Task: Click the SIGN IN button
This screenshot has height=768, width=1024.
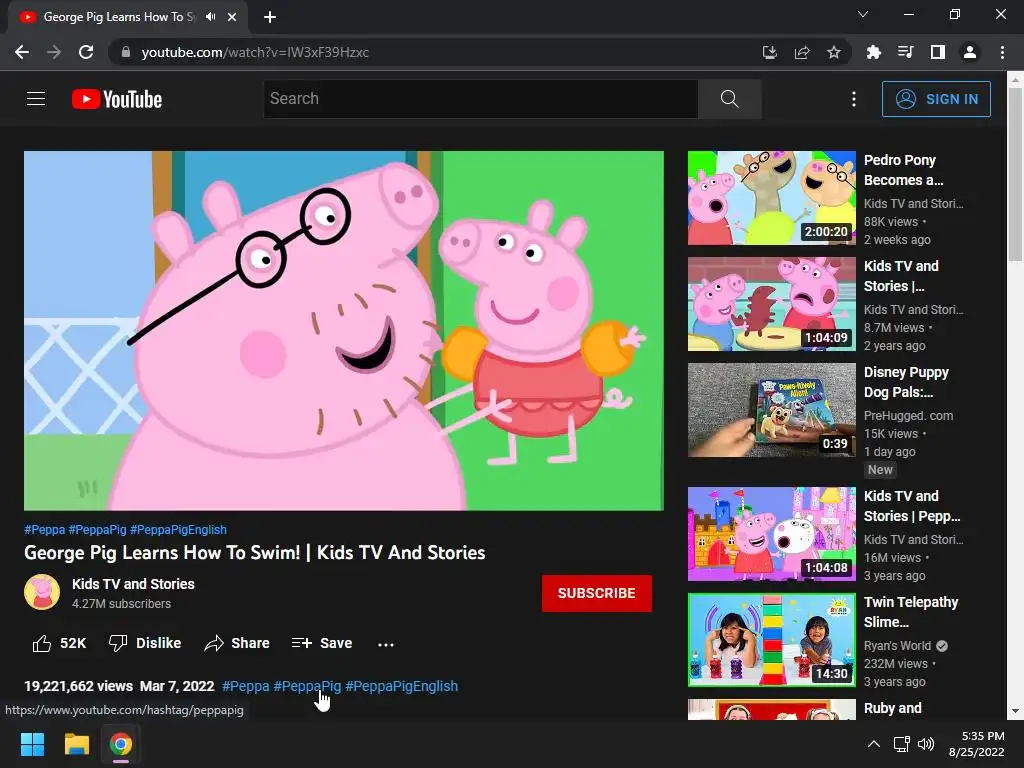Action: (x=936, y=99)
